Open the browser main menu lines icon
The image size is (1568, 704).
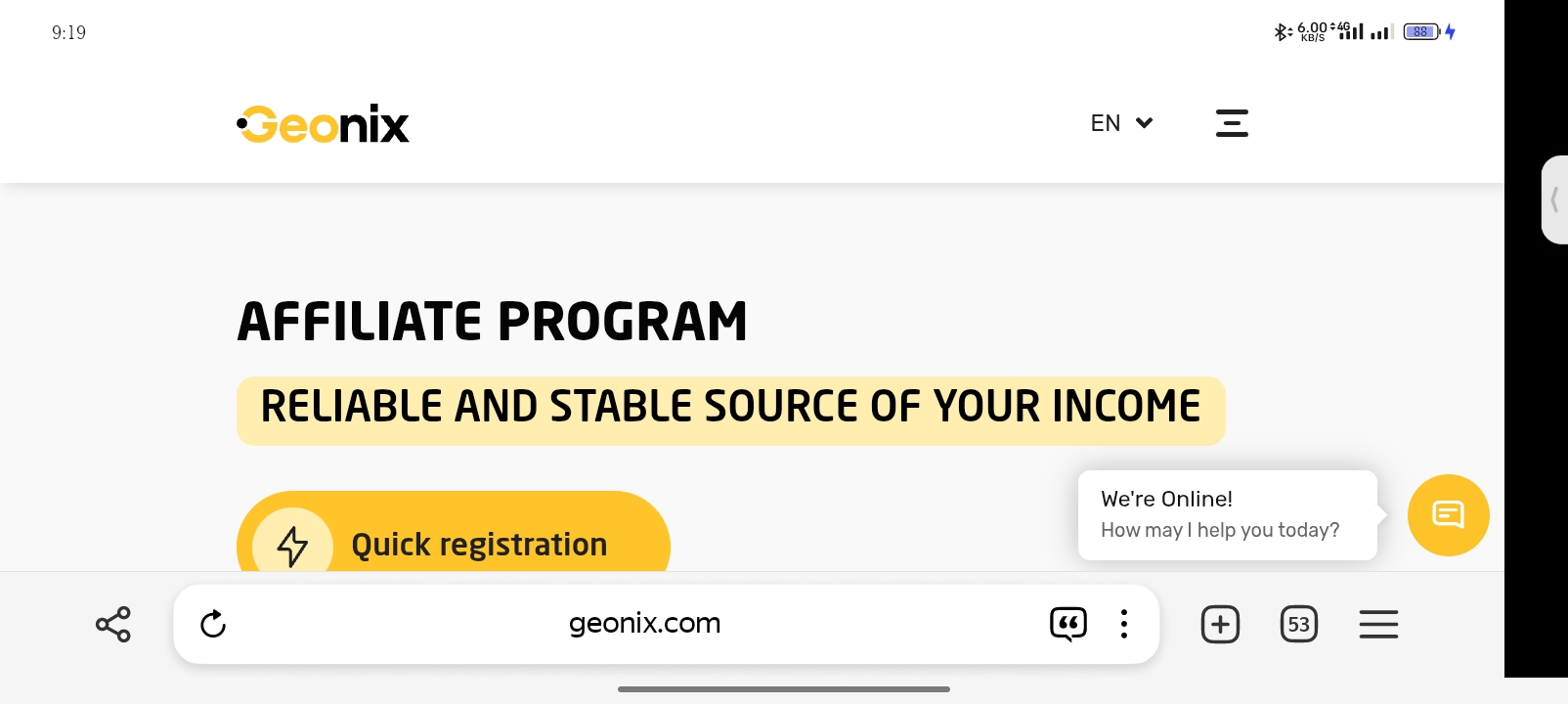[1378, 624]
